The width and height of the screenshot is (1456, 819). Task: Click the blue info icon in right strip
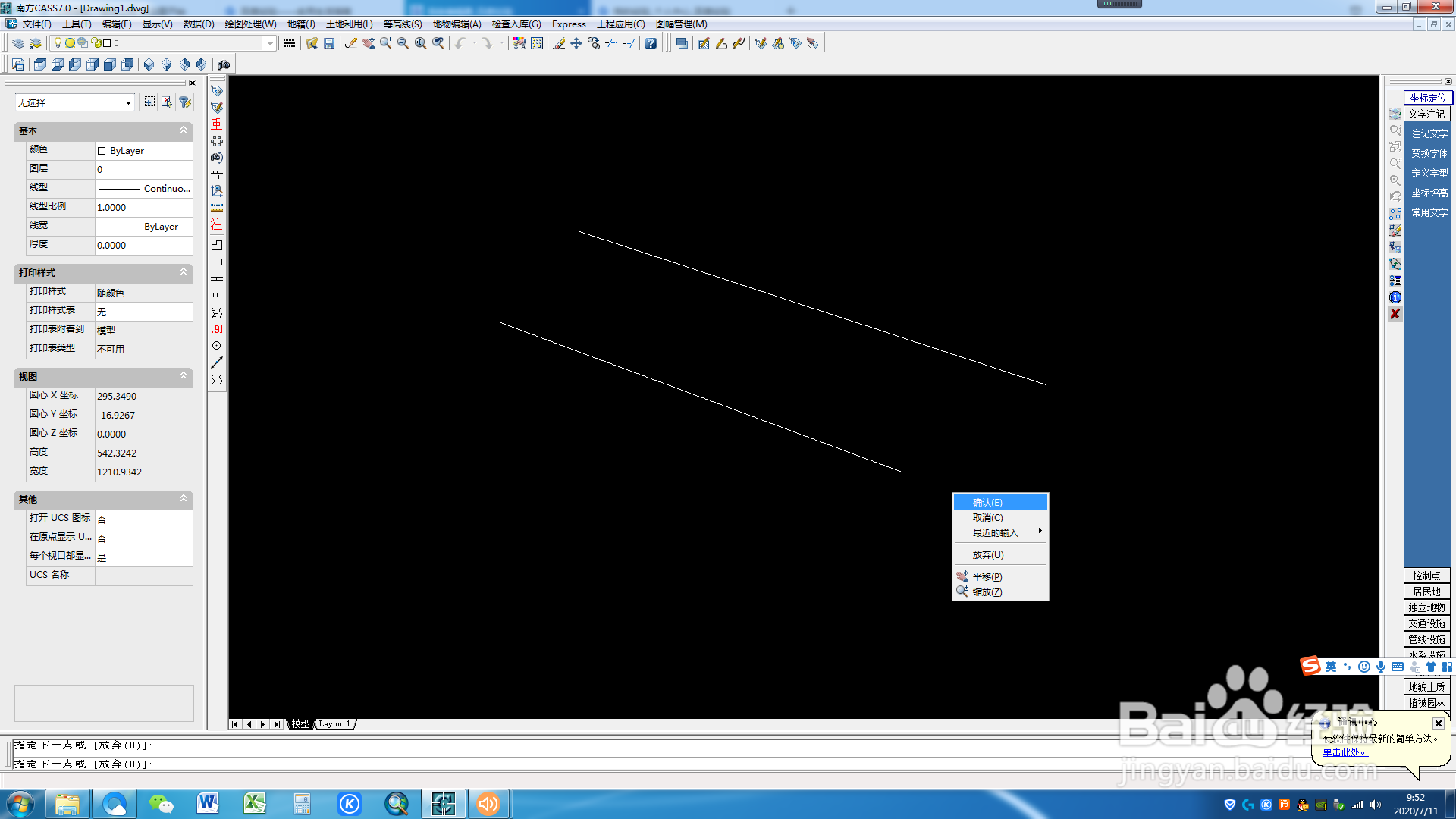click(x=1395, y=297)
